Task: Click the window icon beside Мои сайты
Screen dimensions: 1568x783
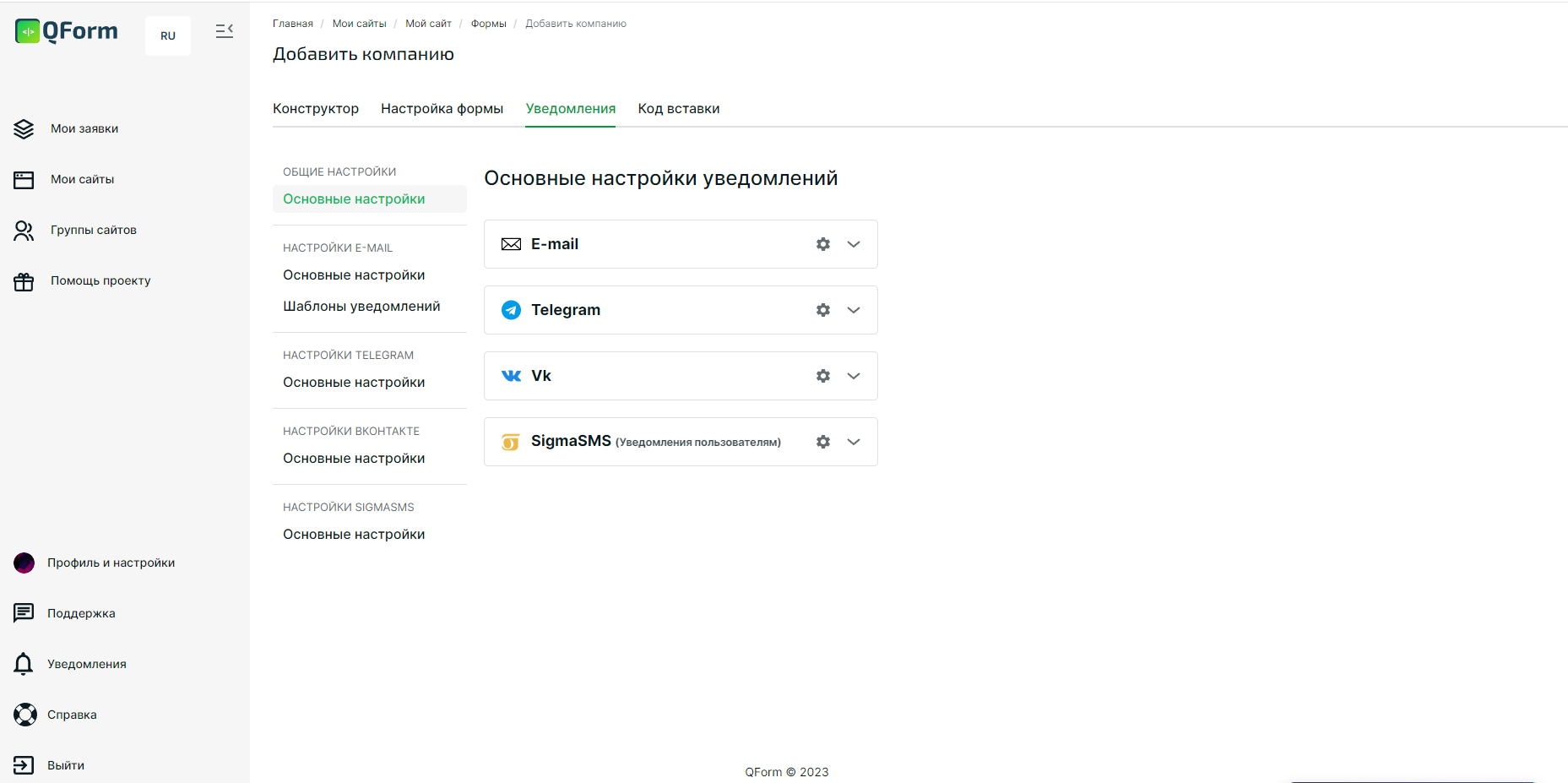Action: (x=24, y=179)
